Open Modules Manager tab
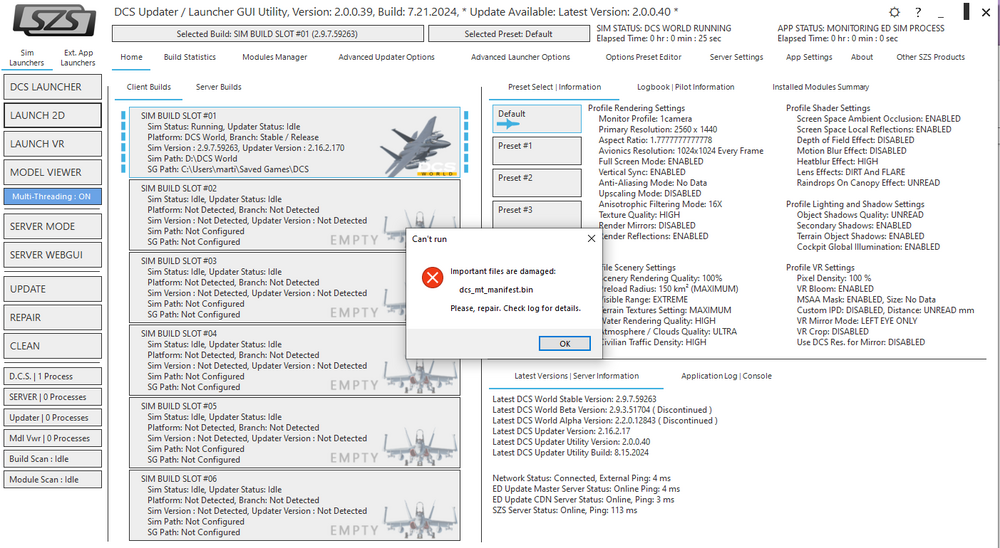Image resolution: width=1000 pixels, height=548 pixels. click(x=274, y=57)
